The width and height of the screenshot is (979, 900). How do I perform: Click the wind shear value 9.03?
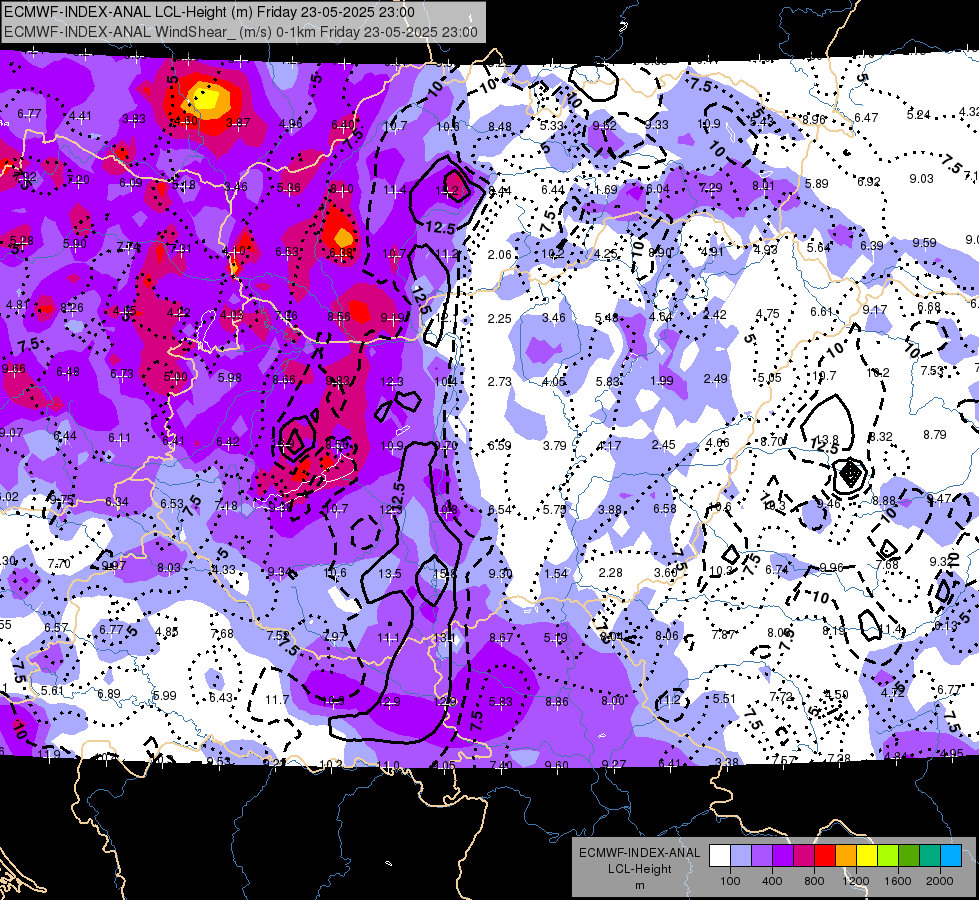click(922, 179)
